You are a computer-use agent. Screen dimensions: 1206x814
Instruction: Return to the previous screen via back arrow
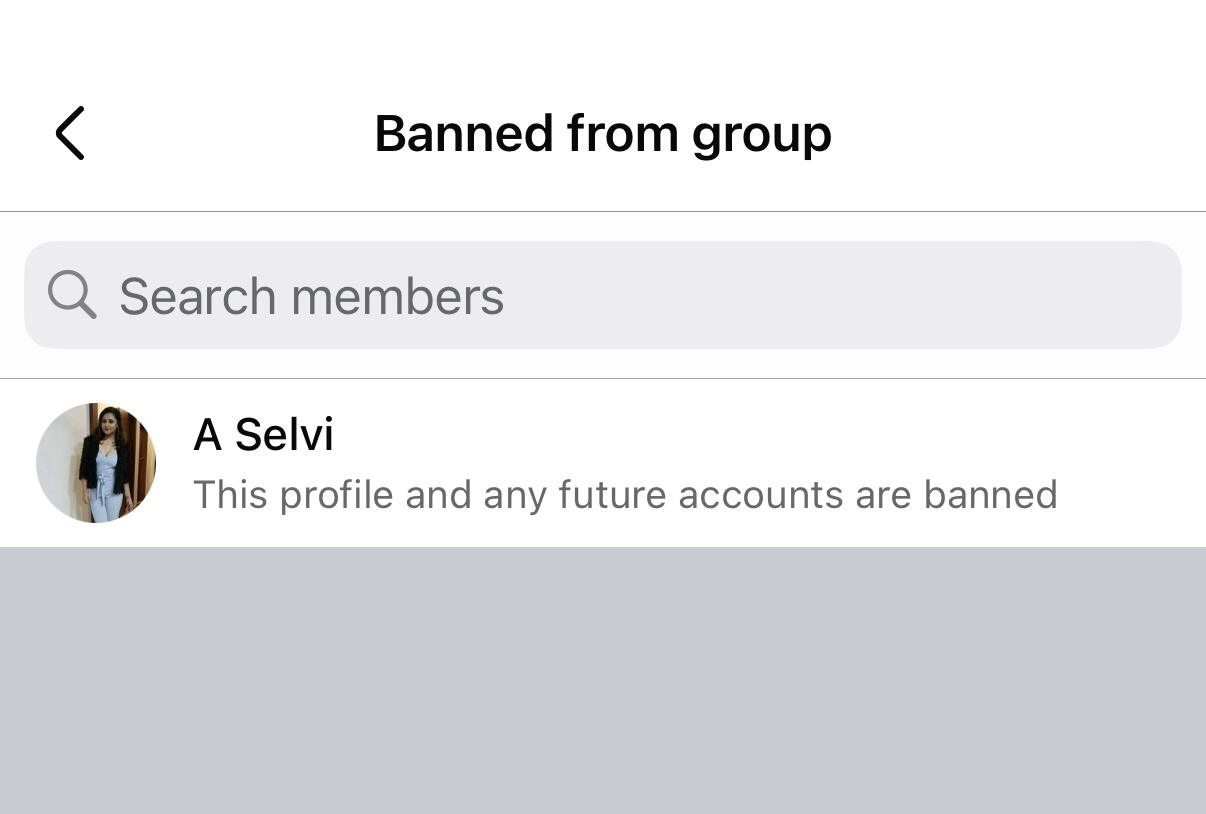(70, 133)
